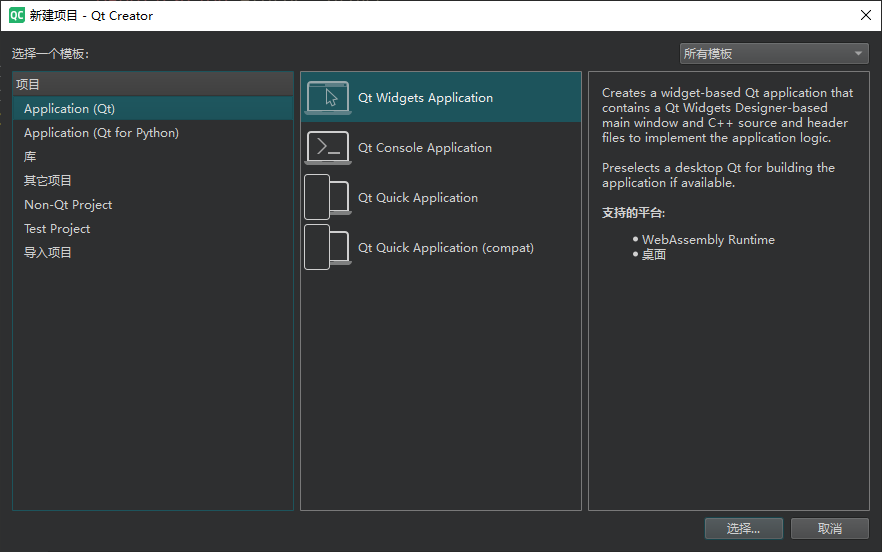Click the Qt Quick Application device icon

click(x=328, y=198)
